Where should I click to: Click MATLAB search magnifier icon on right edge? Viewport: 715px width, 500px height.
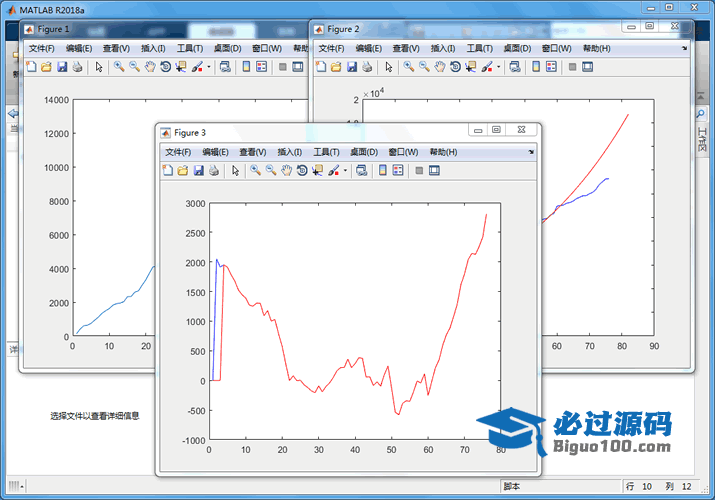(x=701, y=113)
